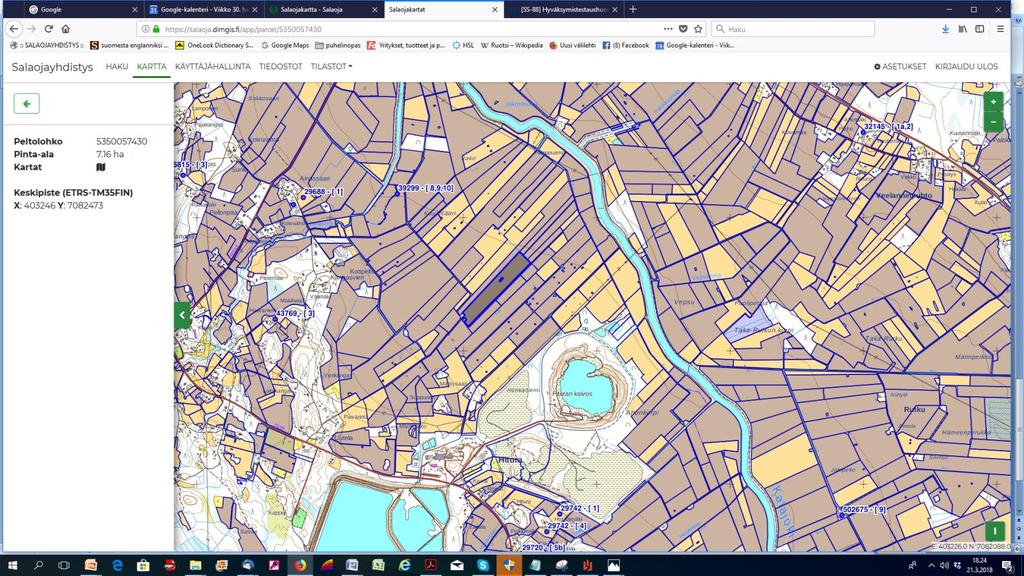This screenshot has width=1024, height=576.
Task: Go to the Firefox home page
Action: pos(65,29)
